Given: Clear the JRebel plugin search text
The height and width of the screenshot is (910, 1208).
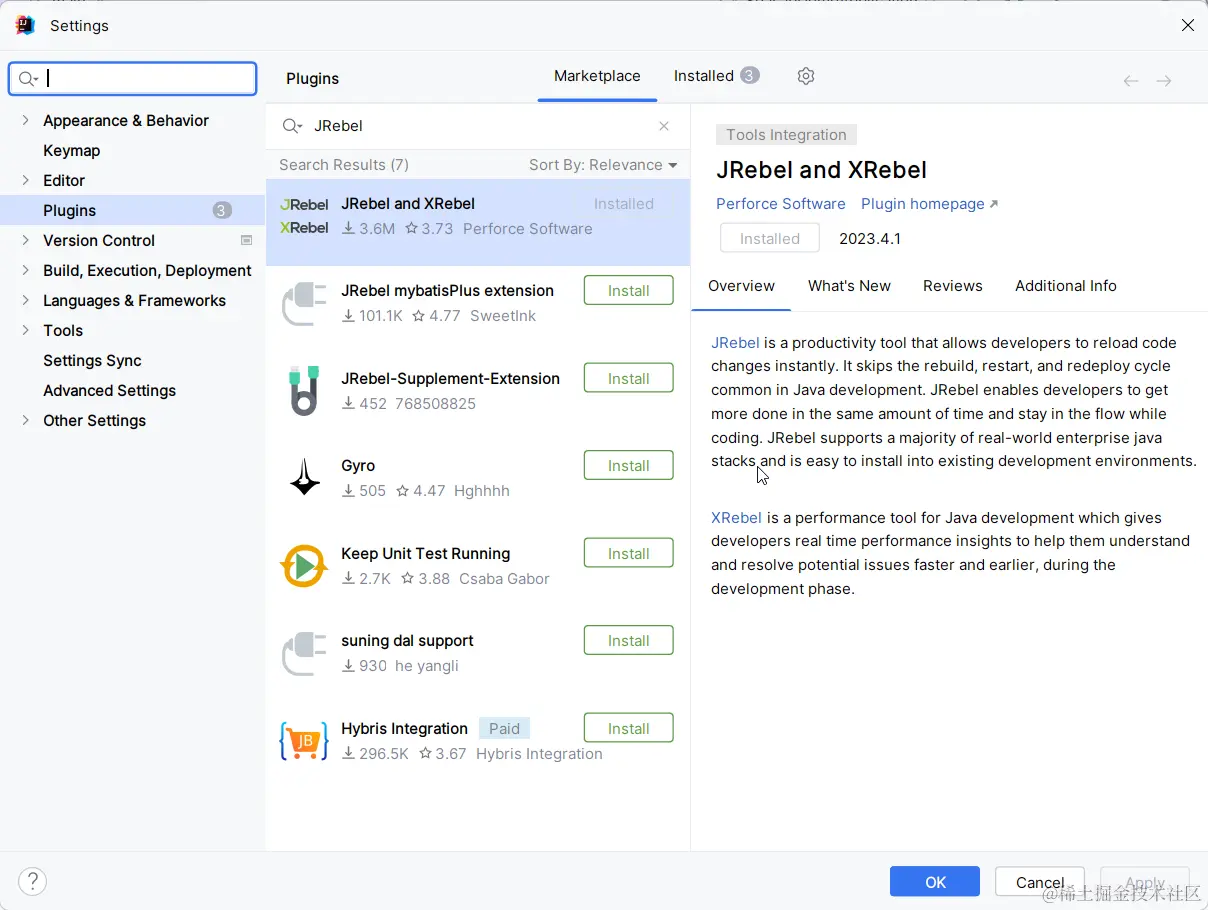Looking at the screenshot, I should click(664, 126).
